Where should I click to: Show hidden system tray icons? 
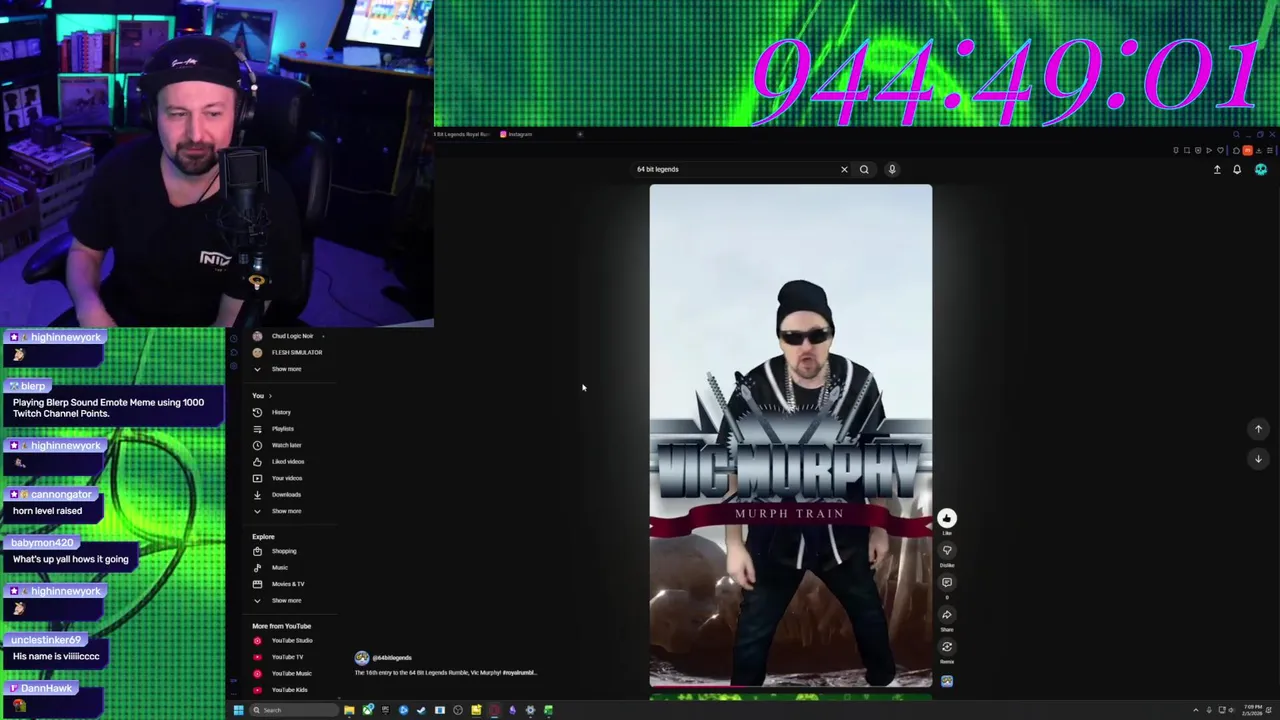1195,710
